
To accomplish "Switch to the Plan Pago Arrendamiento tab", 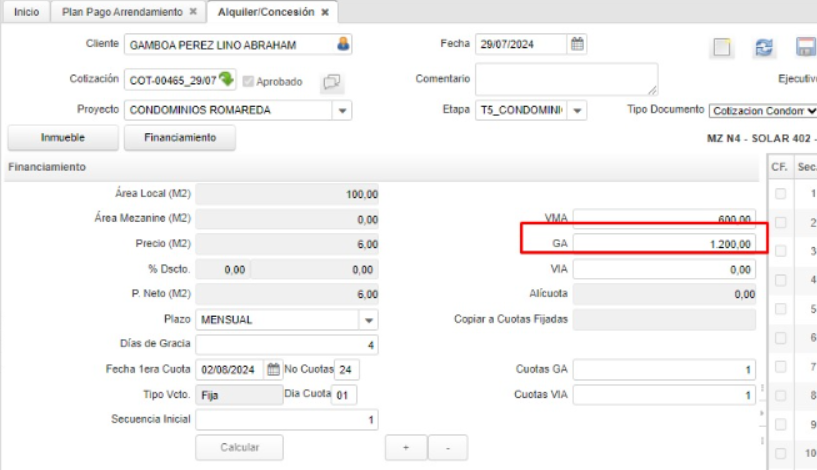I will [x=122, y=11].
